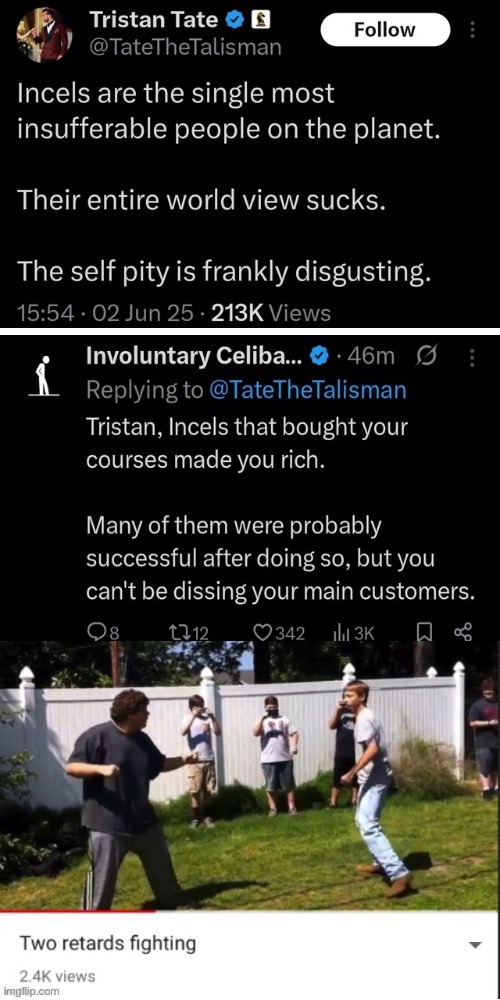
Task: Open the Involuntary Celibate avatar icon
Action: pyautogui.click(x=43, y=376)
